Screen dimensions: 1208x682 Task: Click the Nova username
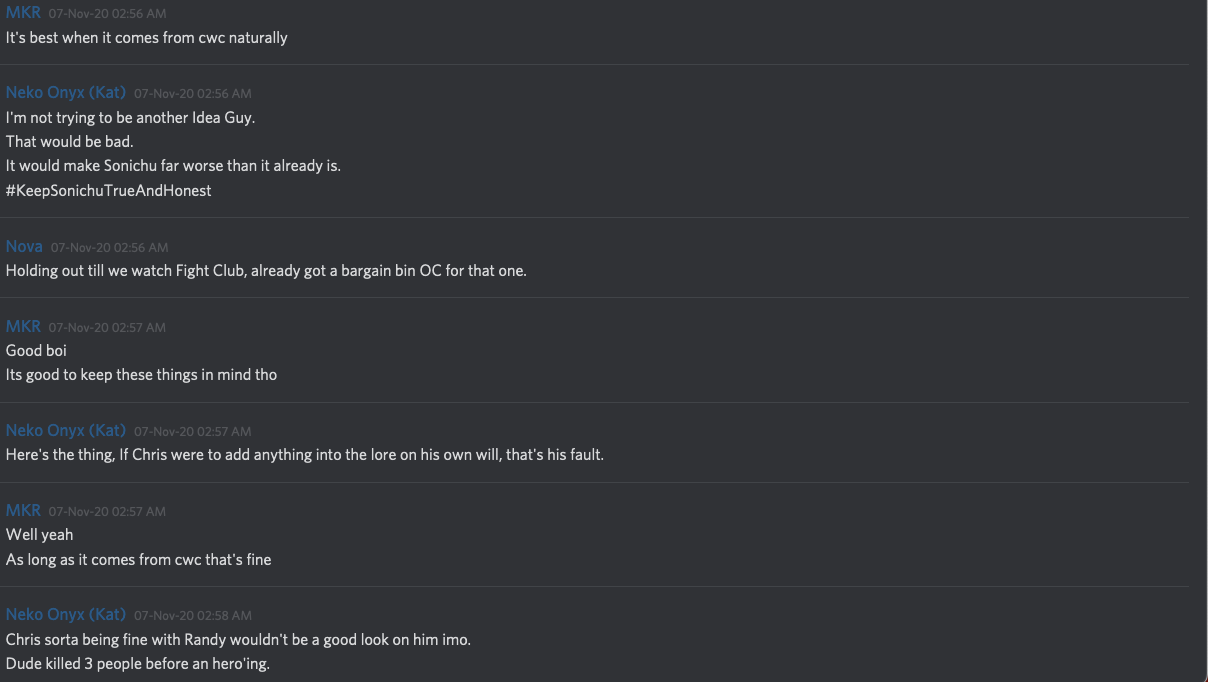pos(24,246)
